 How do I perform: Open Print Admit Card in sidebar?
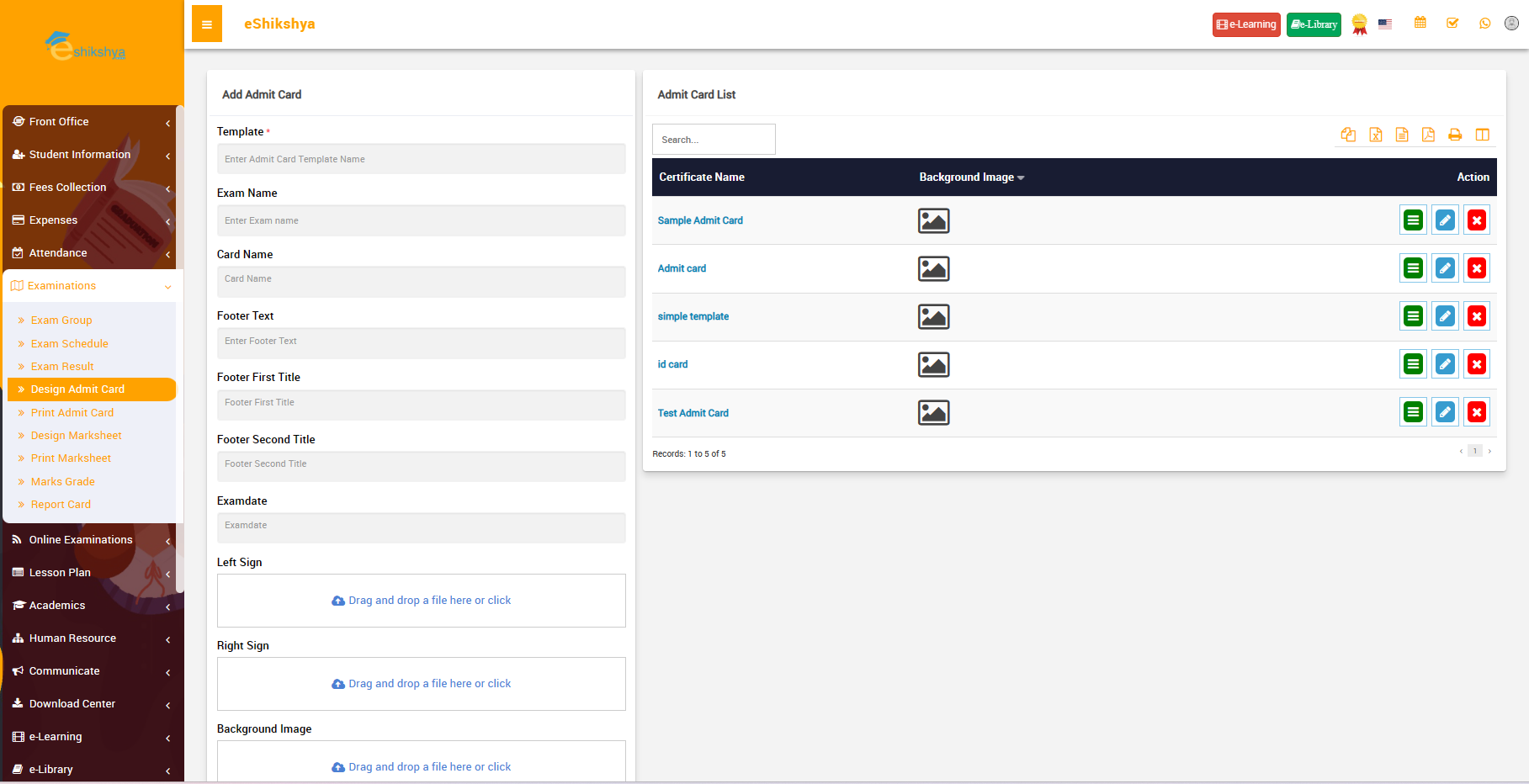(72, 413)
